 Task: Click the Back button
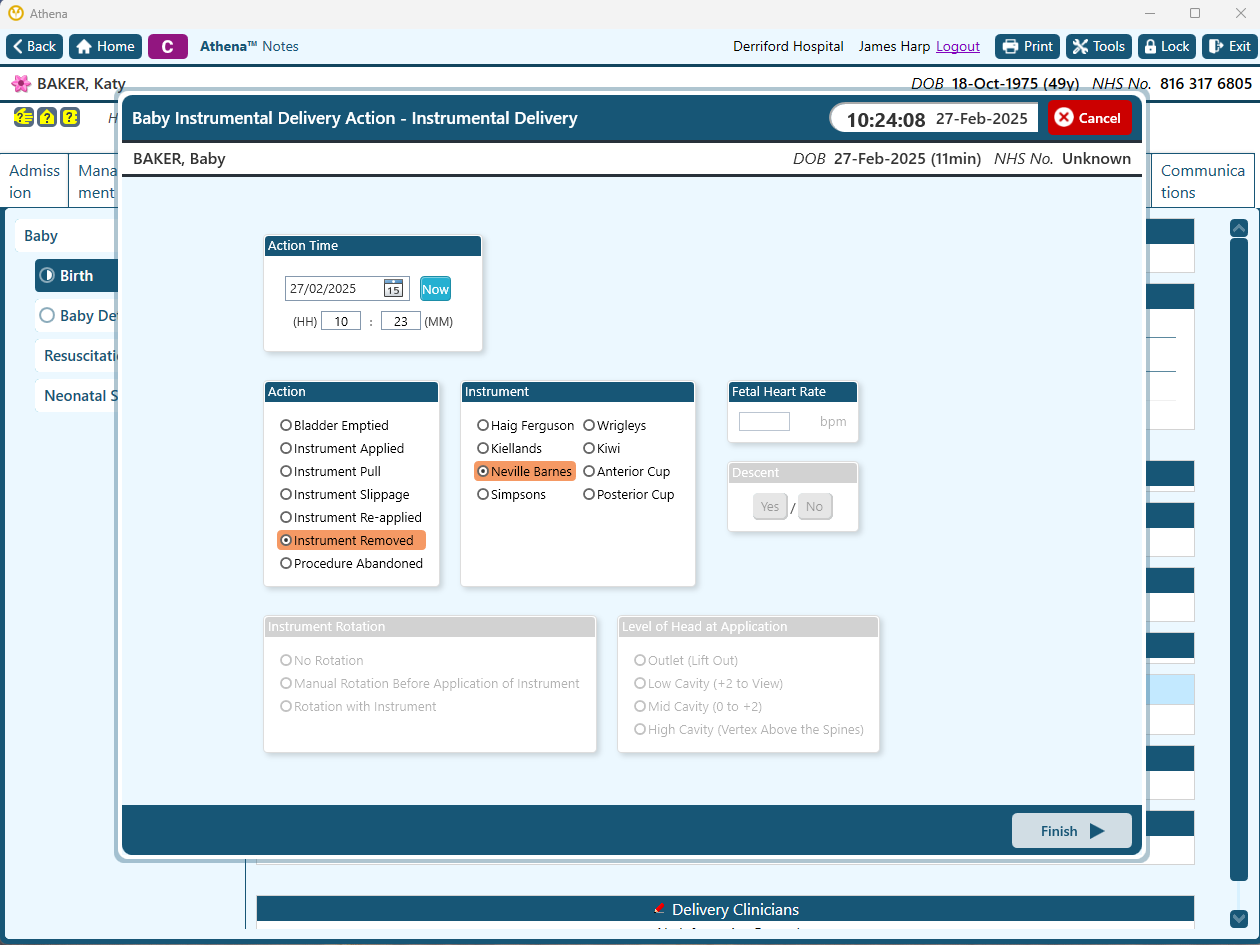coord(35,46)
